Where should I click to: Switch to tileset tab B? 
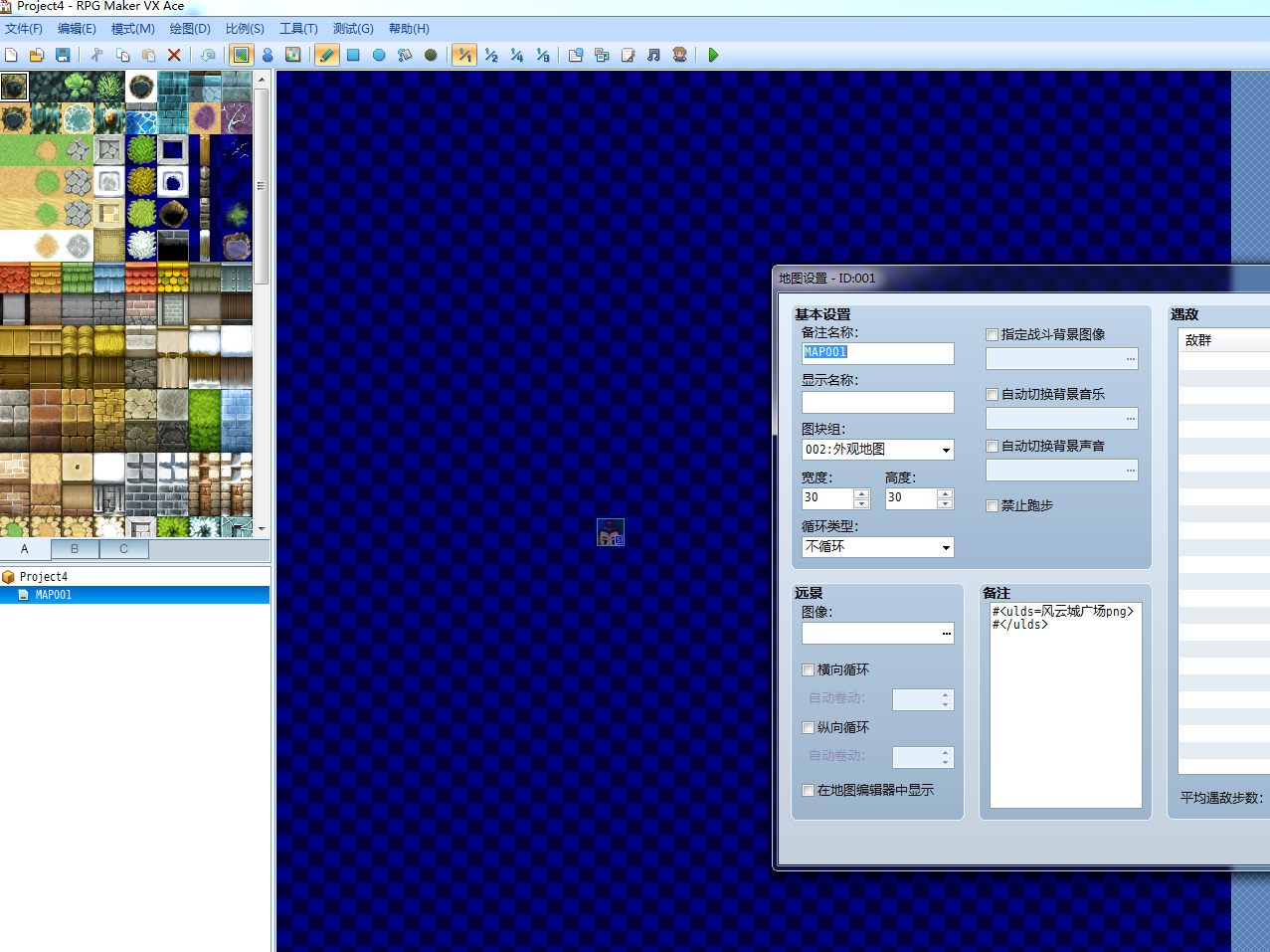(75, 549)
